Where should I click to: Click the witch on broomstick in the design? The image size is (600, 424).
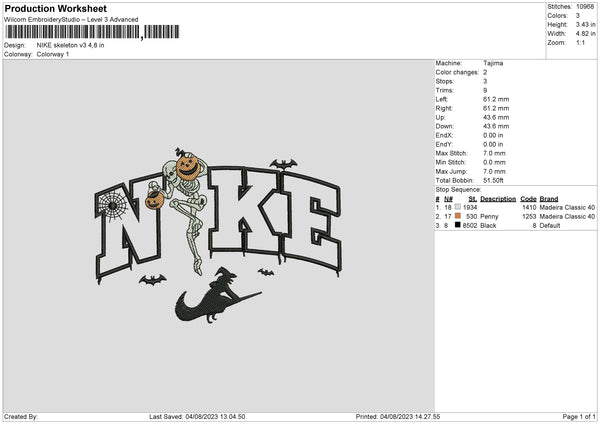click(218, 296)
